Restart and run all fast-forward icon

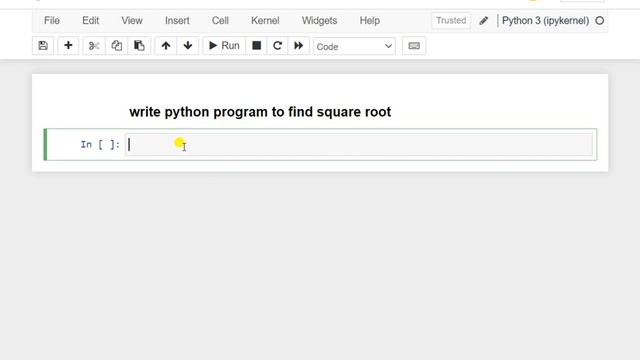(x=299, y=46)
